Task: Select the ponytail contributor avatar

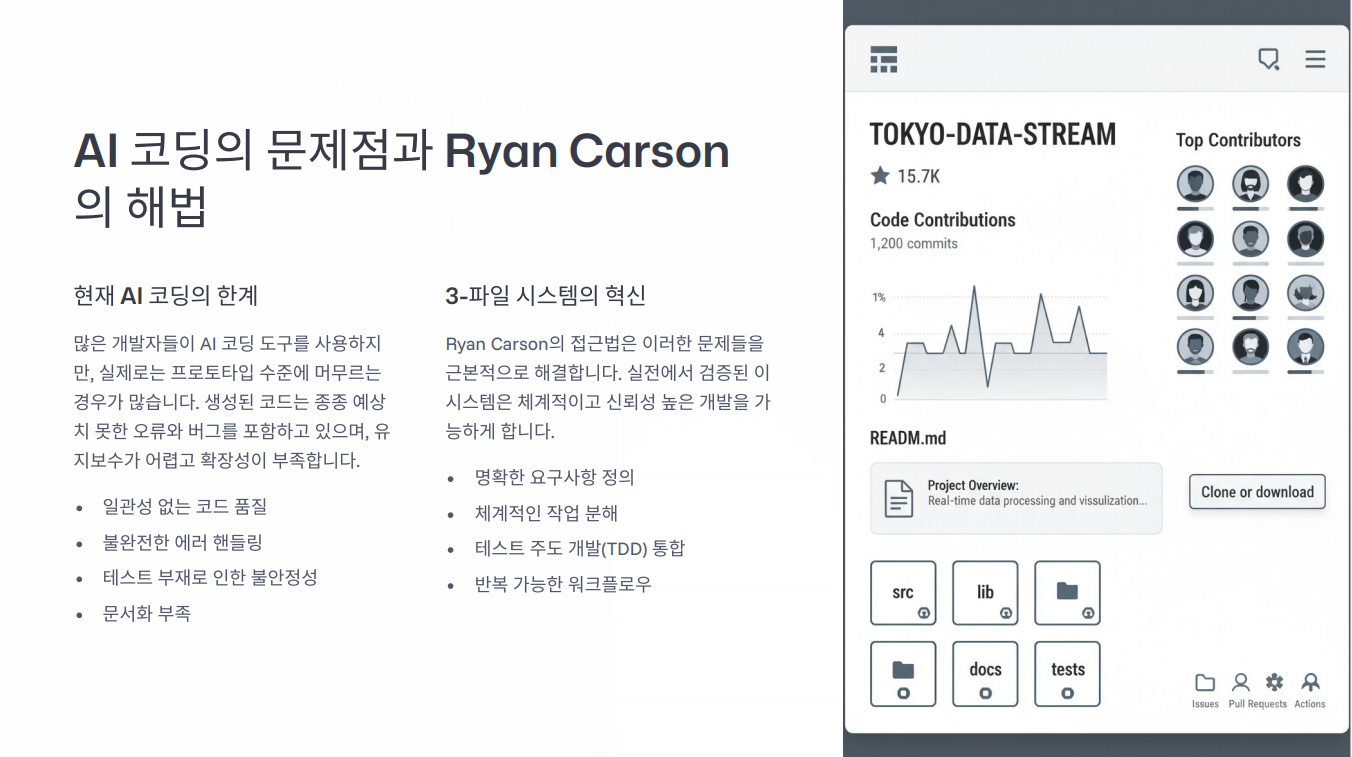Action: click(1251, 293)
